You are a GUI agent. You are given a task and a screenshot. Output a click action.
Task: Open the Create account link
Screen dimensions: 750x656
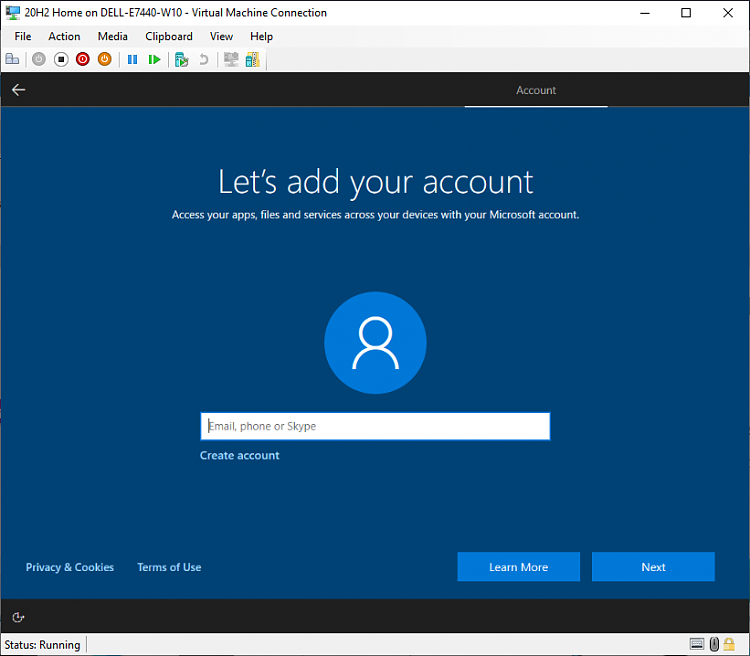[x=240, y=455]
